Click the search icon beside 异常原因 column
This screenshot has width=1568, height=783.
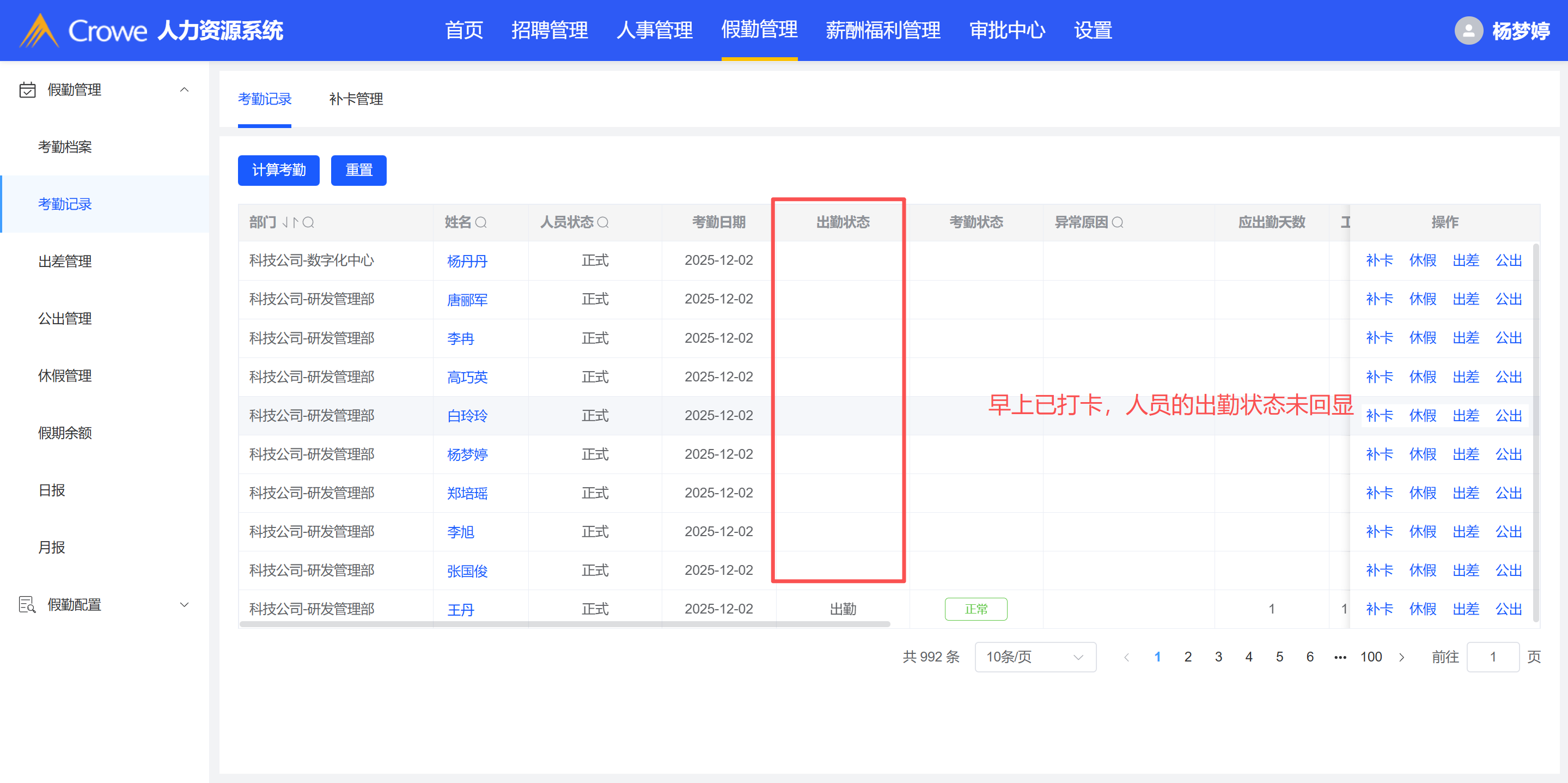click(x=1118, y=222)
